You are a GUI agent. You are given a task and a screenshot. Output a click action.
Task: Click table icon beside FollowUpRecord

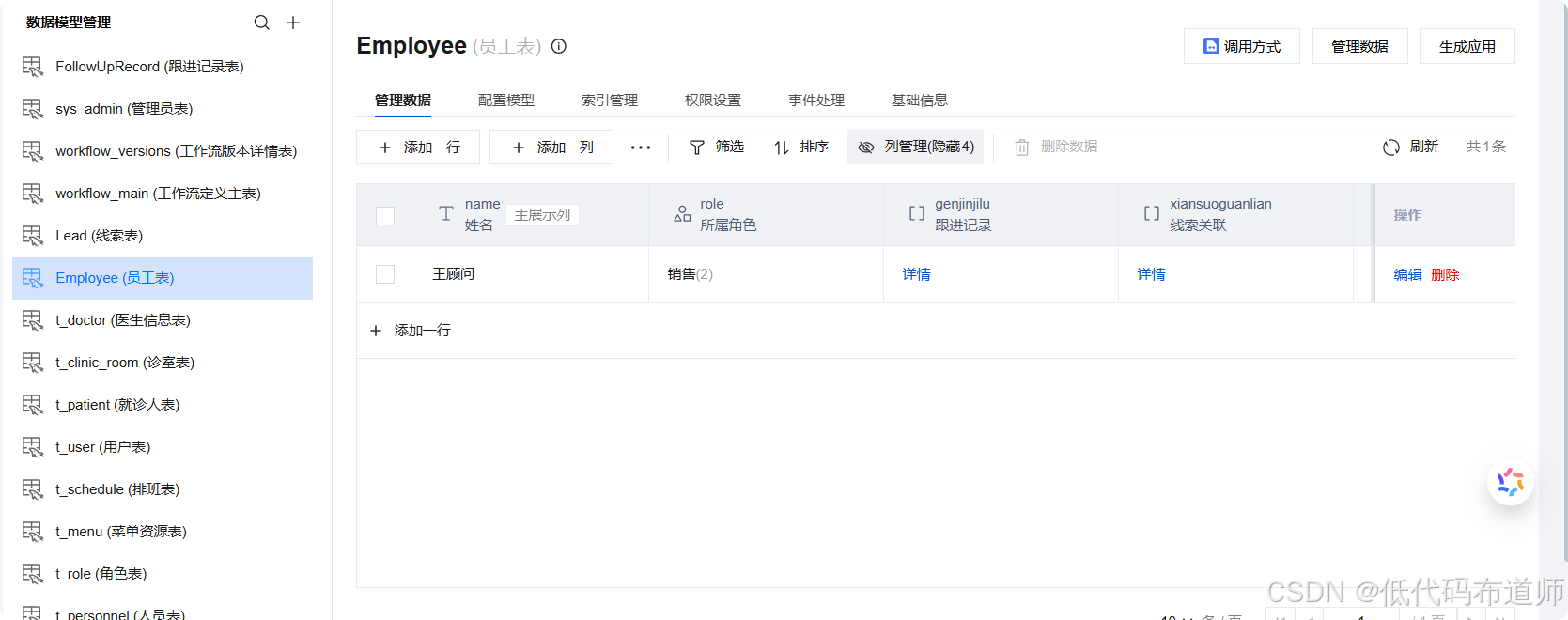click(33, 67)
